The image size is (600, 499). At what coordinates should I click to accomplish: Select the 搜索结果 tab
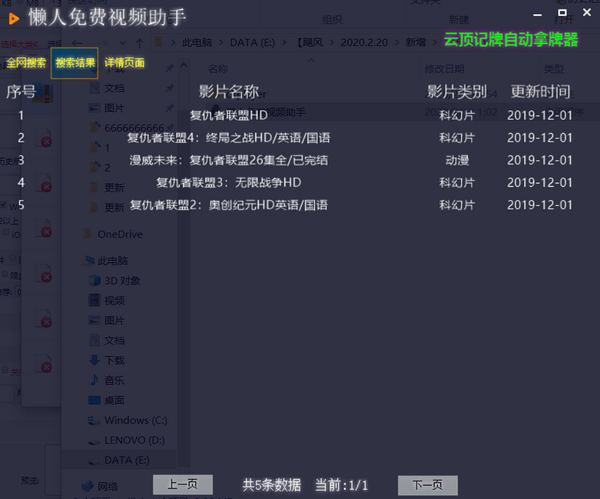pyautogui.click(x=76, y=63)
